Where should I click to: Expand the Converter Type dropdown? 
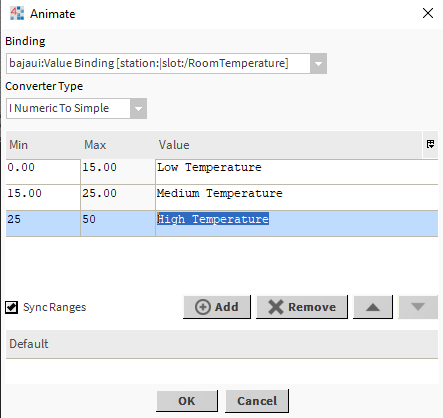point(138,108)
